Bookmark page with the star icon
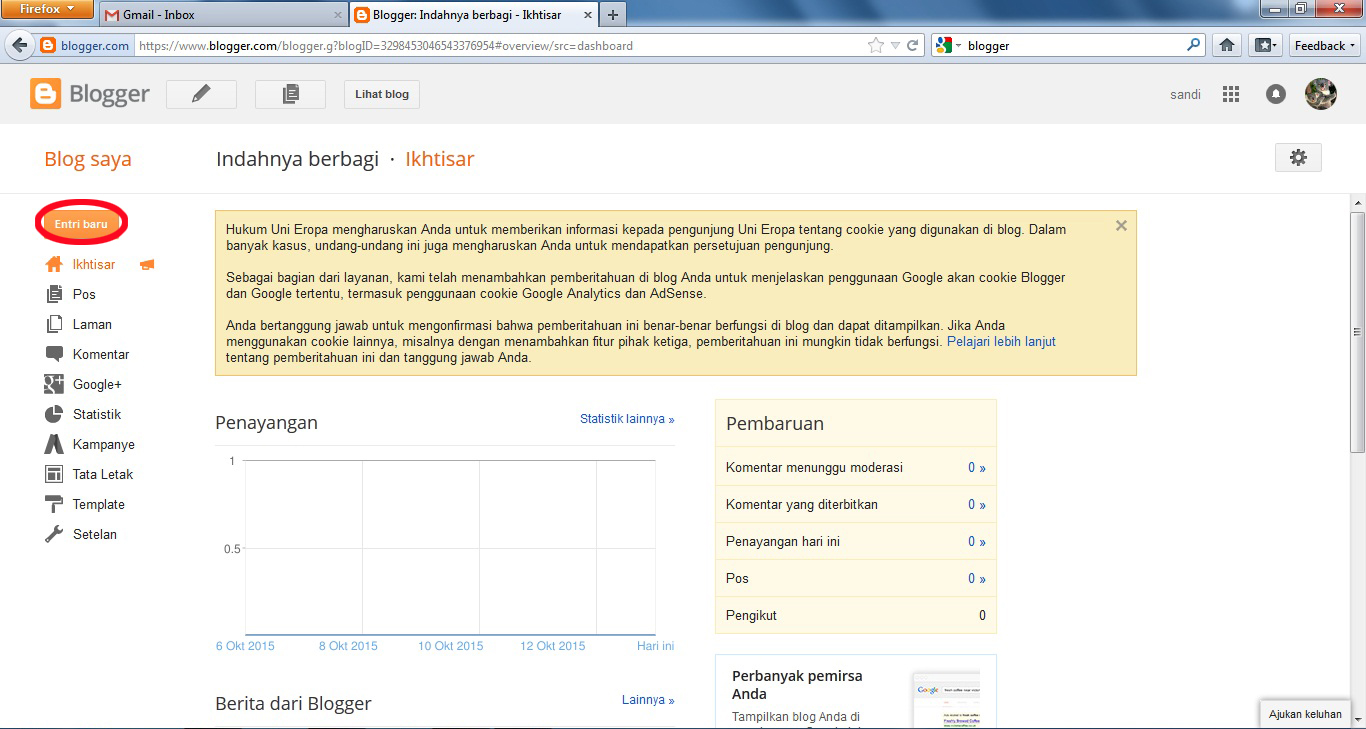Screen dimensions: 1366x729 [876, 46]
